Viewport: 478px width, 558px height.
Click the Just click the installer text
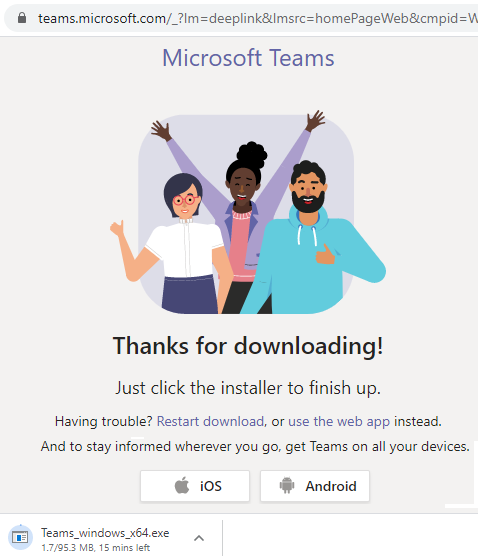click(248, 388)
